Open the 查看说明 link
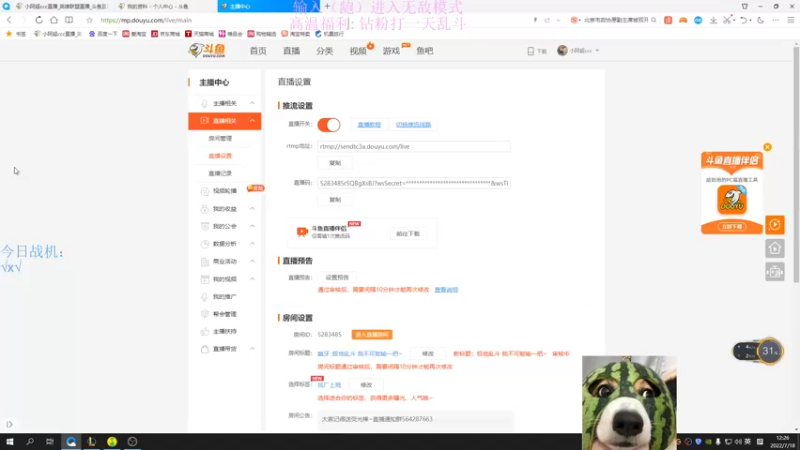800x450 pixels. [x=446, y=290]
